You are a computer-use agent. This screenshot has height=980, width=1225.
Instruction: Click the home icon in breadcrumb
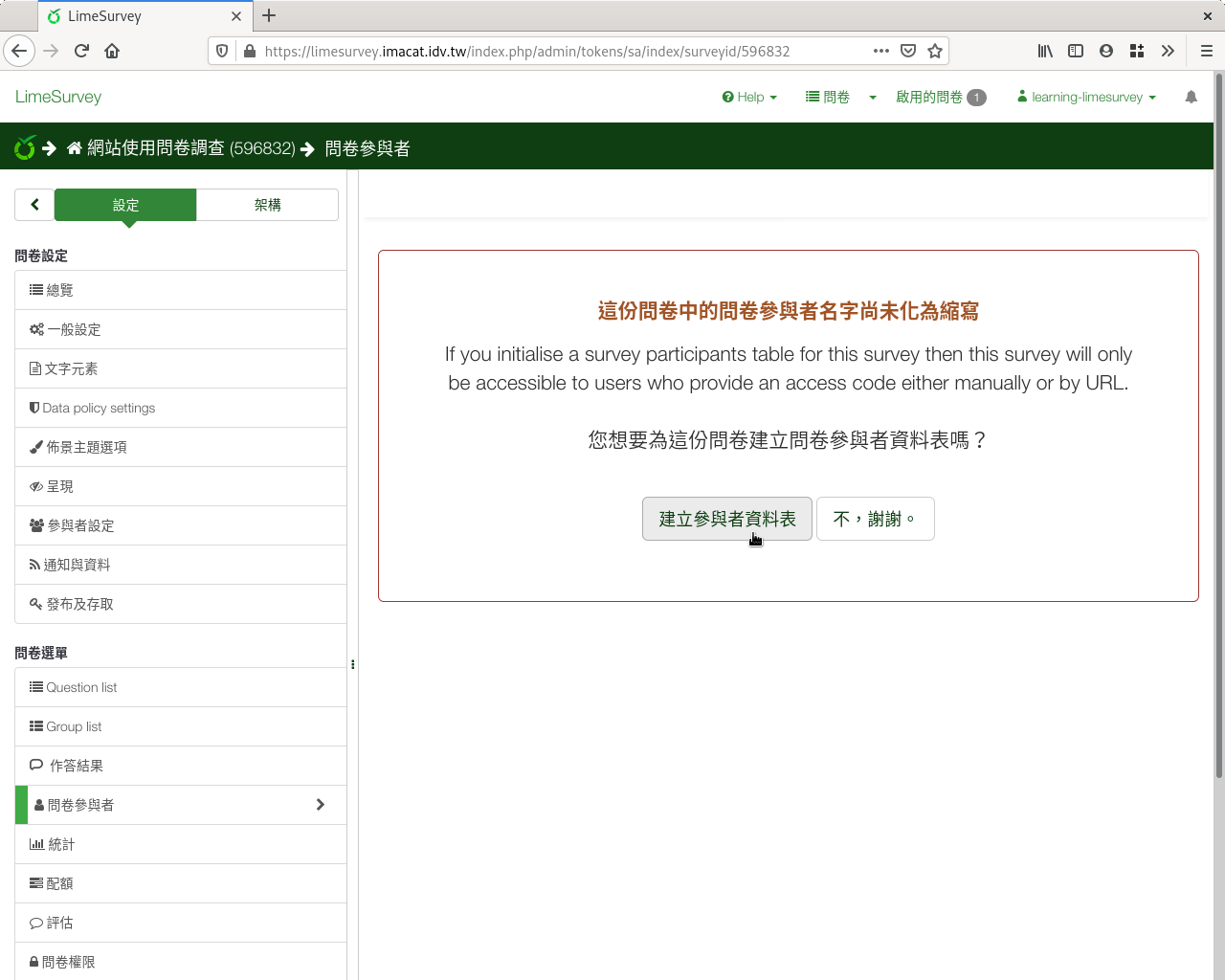click(75, 147)
